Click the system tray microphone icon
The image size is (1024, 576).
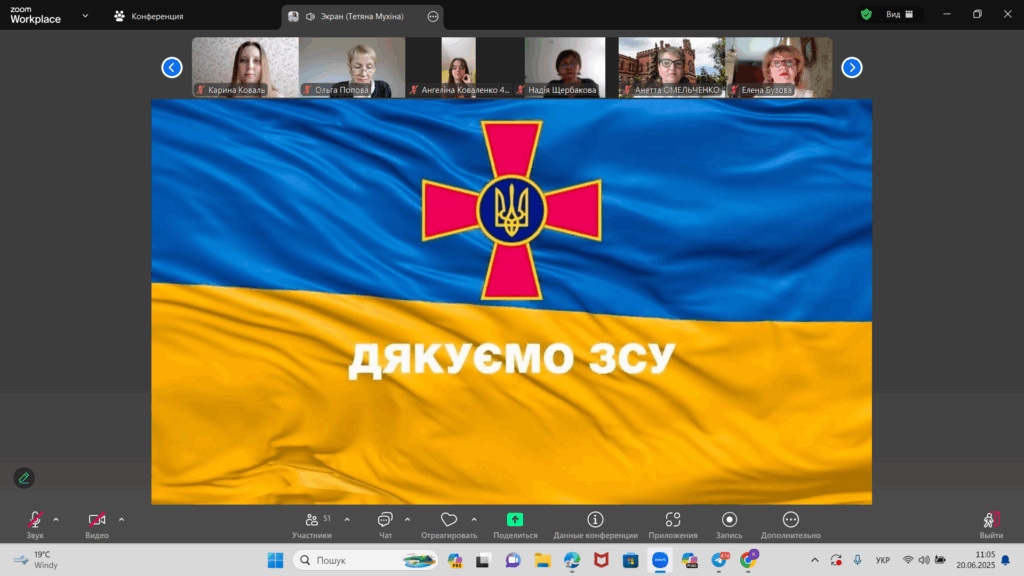857,560
